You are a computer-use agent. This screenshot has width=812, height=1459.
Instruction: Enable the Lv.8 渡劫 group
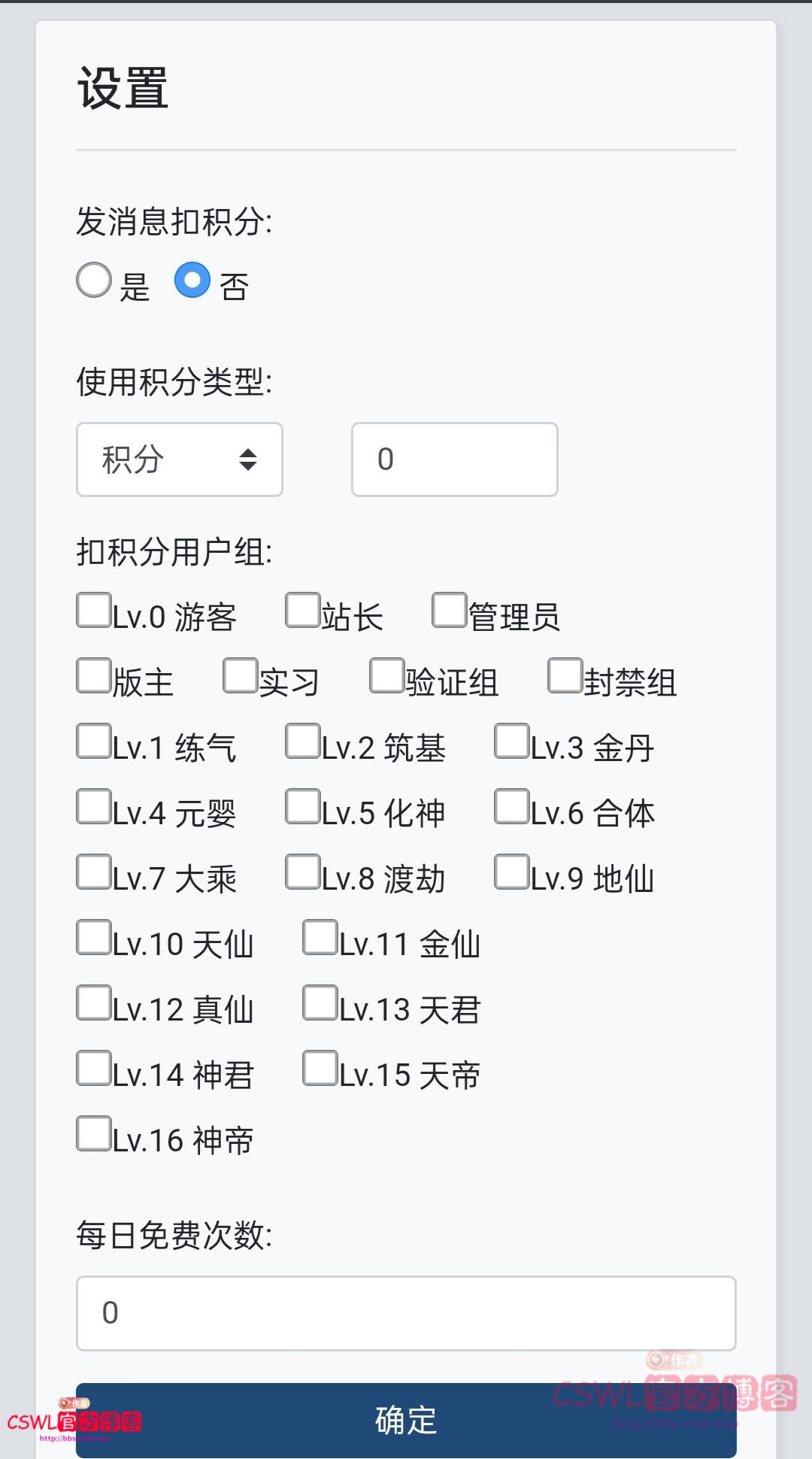point(302,872)
